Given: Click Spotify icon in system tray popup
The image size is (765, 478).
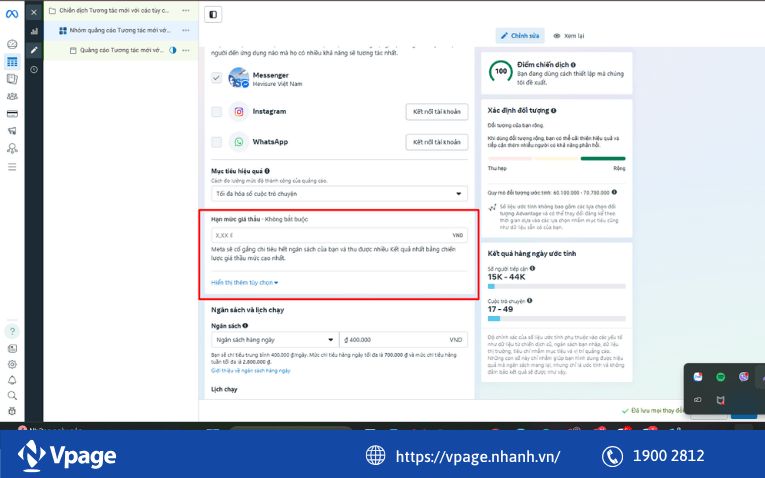Looking at the screenshot, I should (720, 377).
